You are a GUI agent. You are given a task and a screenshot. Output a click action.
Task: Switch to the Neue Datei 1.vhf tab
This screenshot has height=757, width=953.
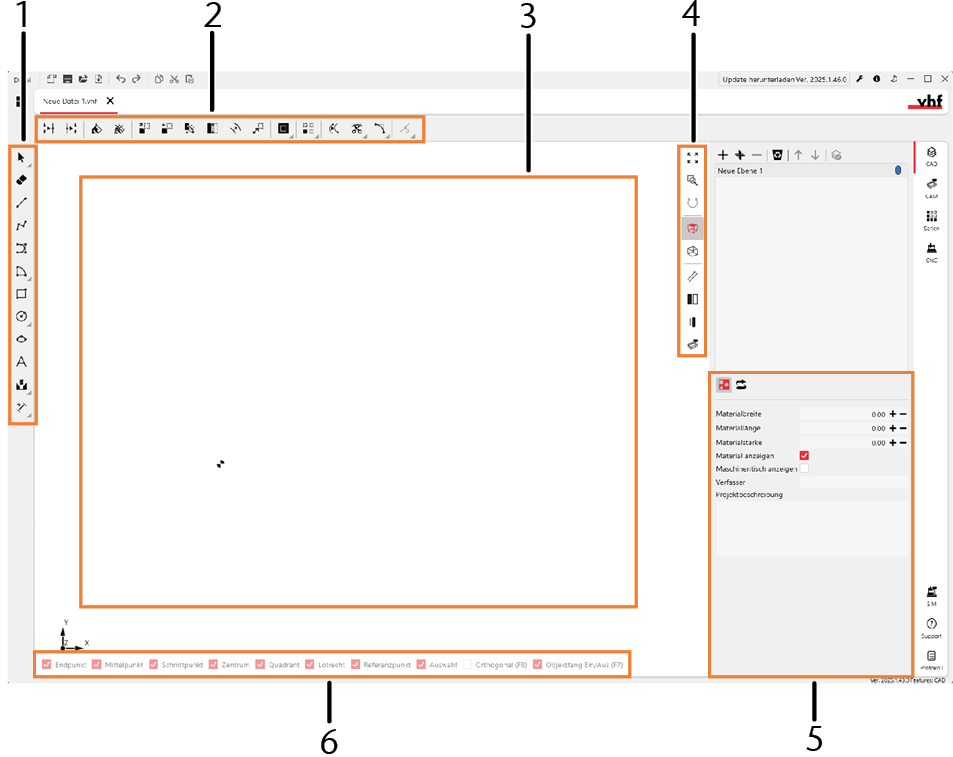click(70, 101)
